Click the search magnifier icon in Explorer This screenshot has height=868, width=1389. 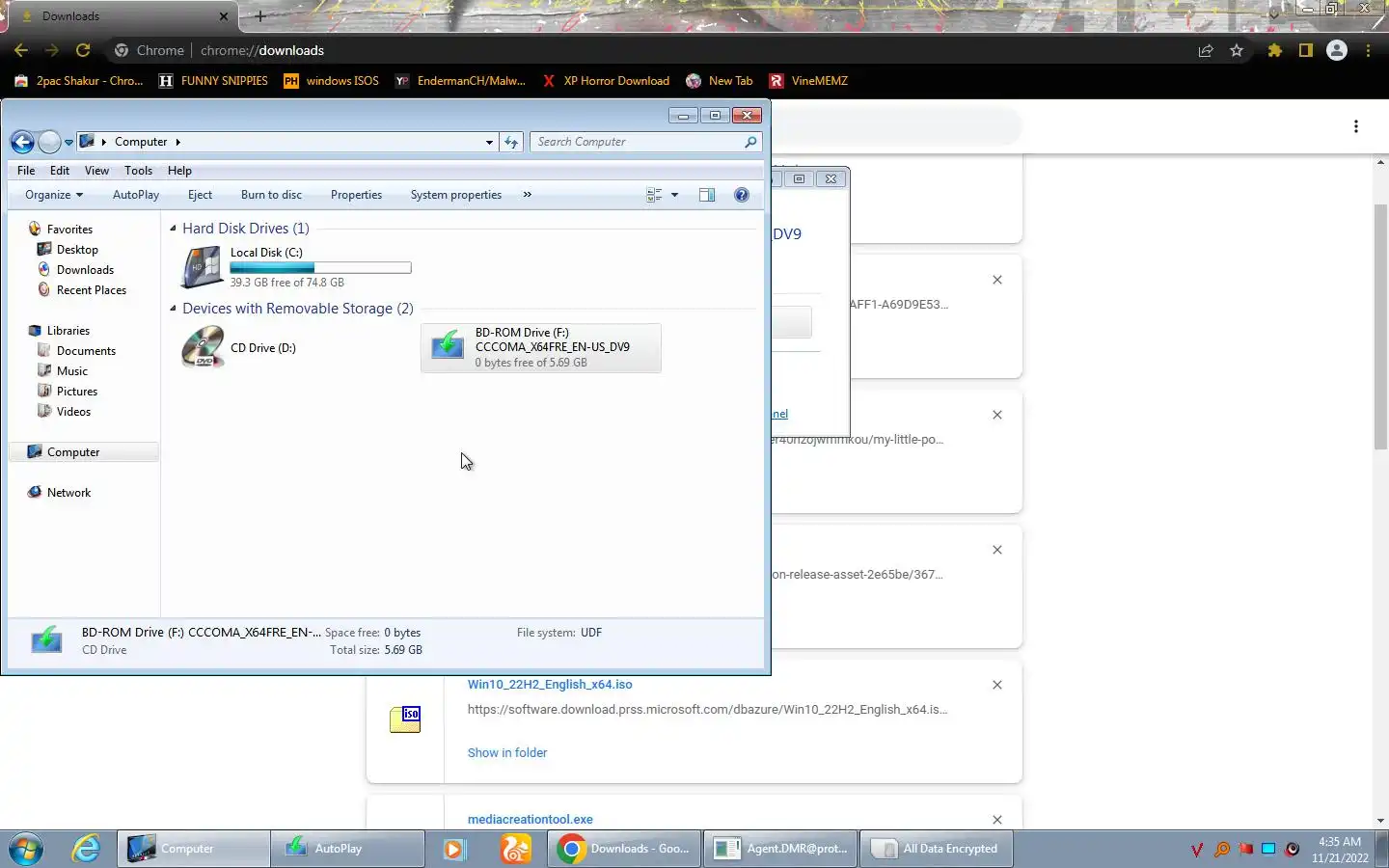pos(750,142)
